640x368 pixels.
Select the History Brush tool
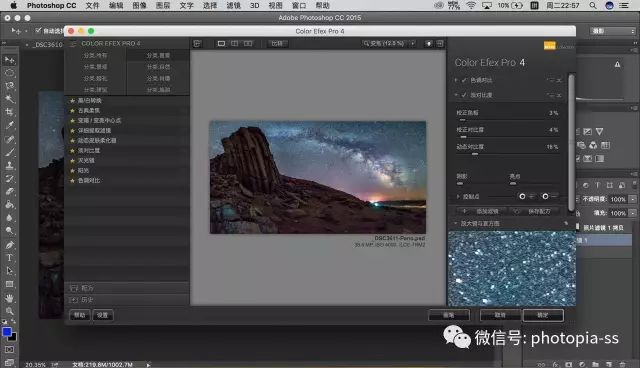coord(9,178)
